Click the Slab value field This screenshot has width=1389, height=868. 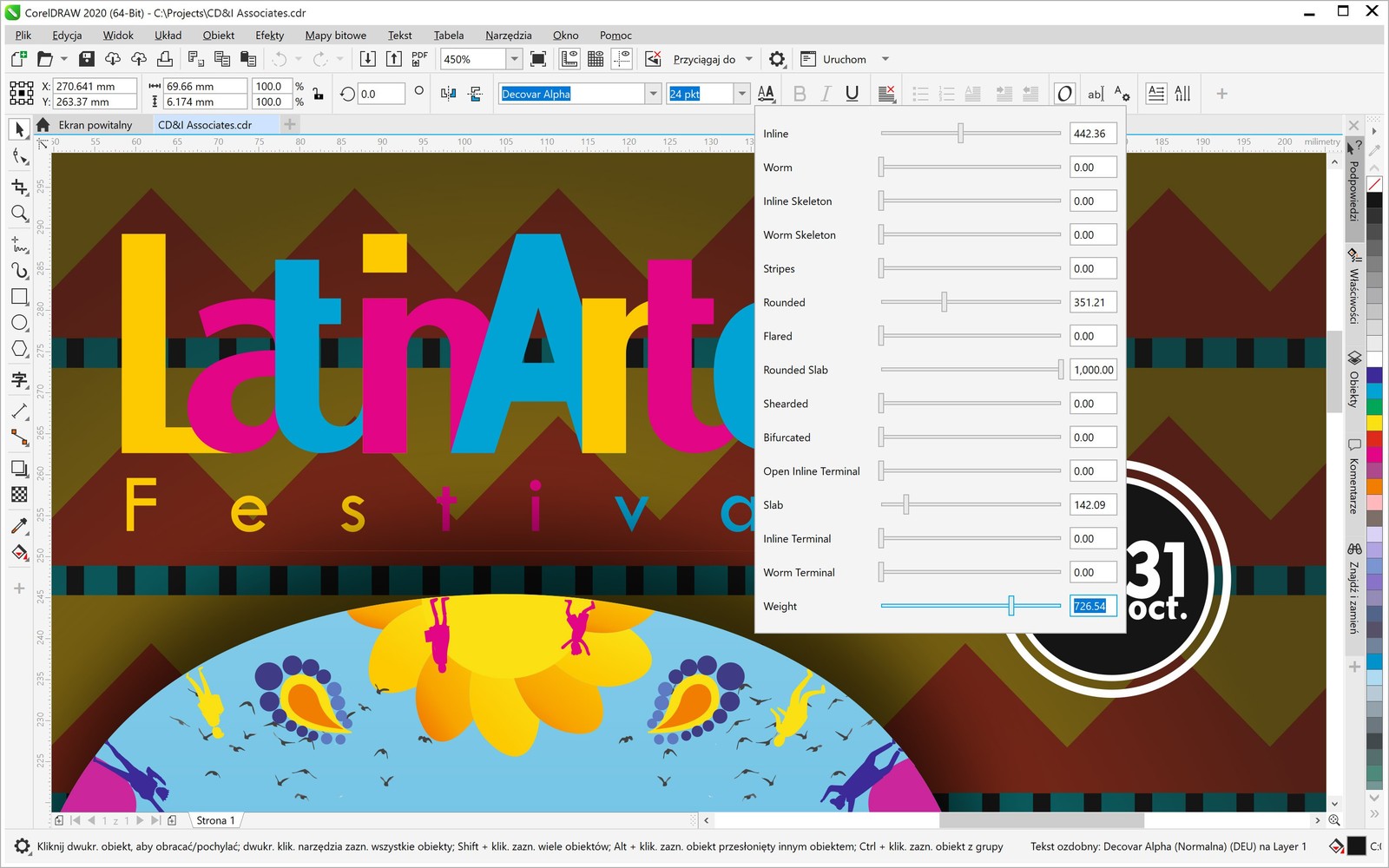tap(1093, 505)
